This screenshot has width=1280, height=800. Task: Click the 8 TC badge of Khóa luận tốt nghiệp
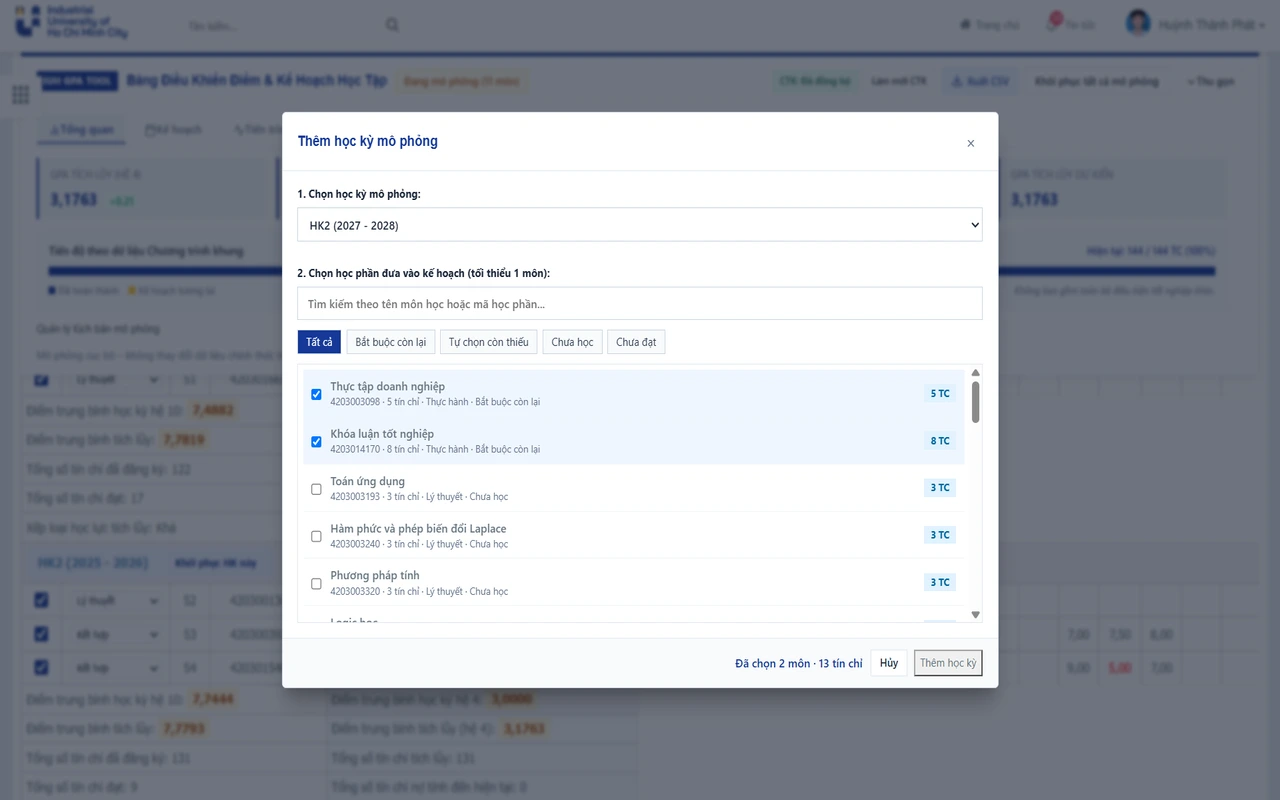pyautogui.click(x=940, y=440)
